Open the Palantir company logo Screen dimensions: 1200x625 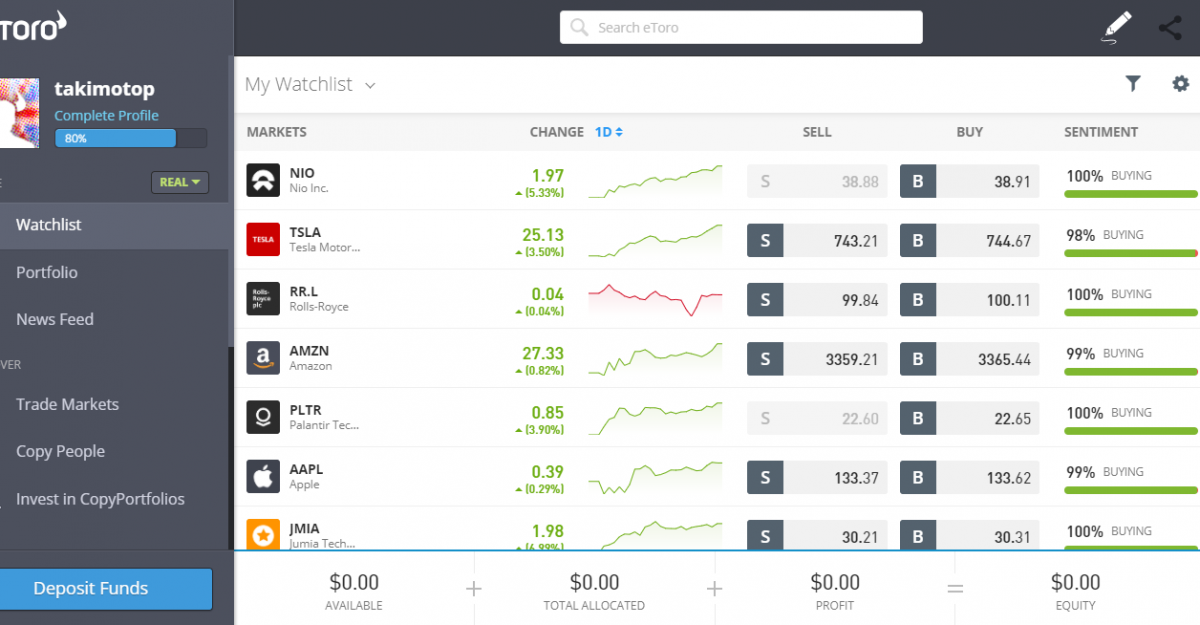pyautogui.click(x=263, y=416)
